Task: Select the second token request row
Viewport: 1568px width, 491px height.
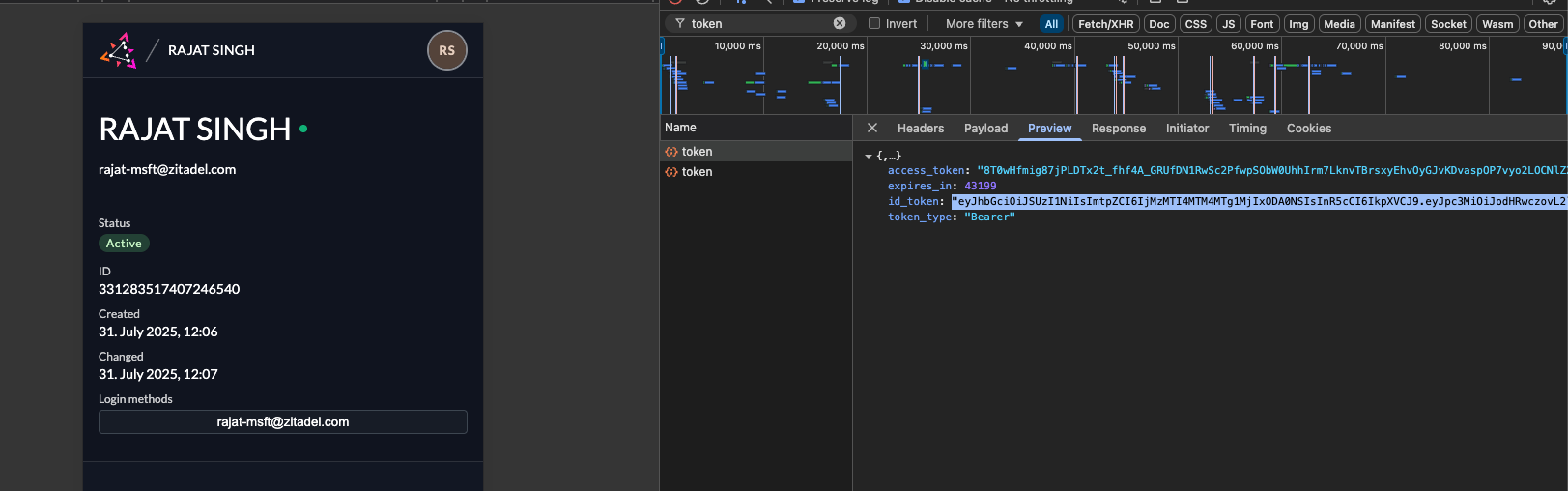Action: click(x=756, y=172)
